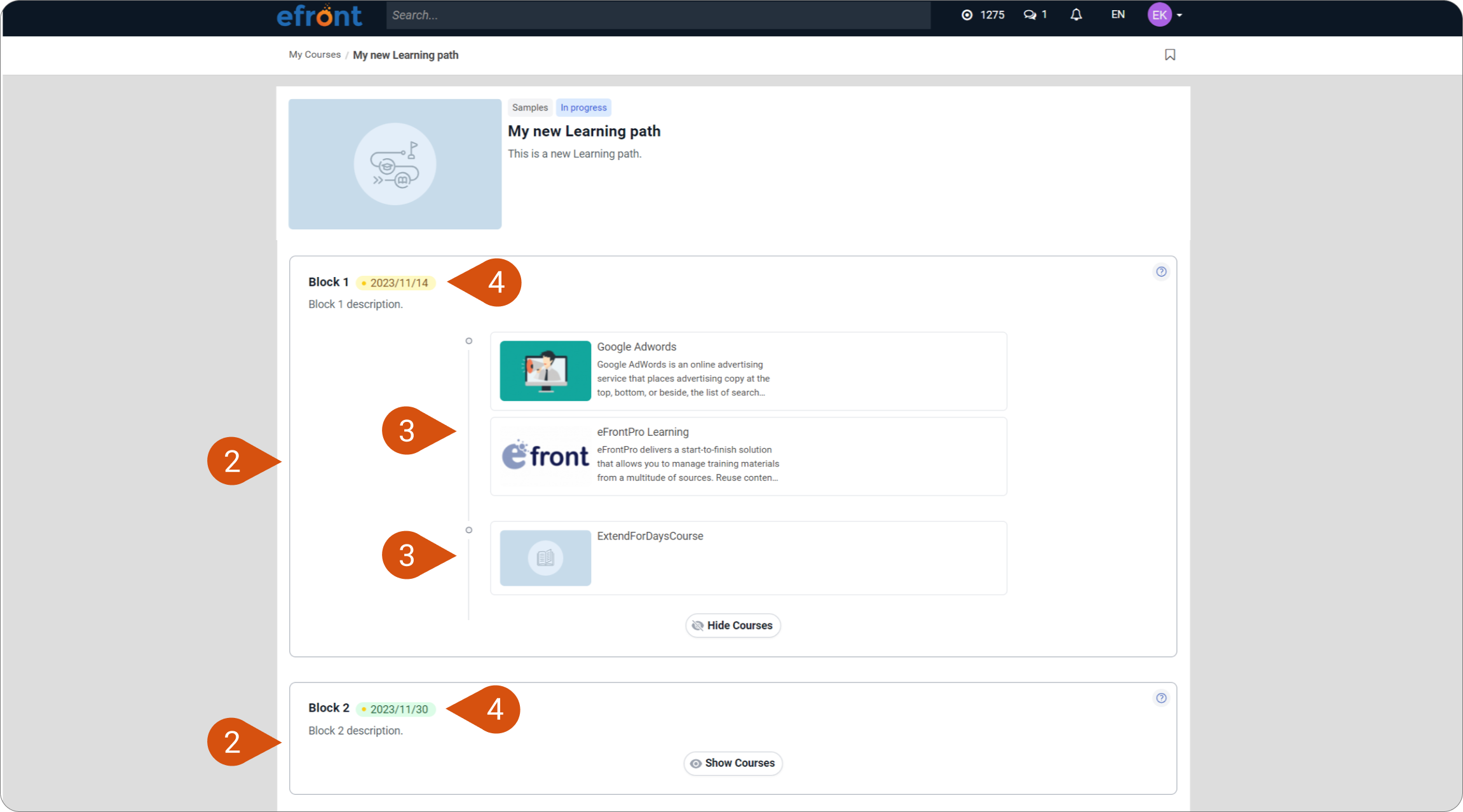Focus the Search input field
Image resolution: width=1463 pixels, height=812 pixels.
point(658,15)
